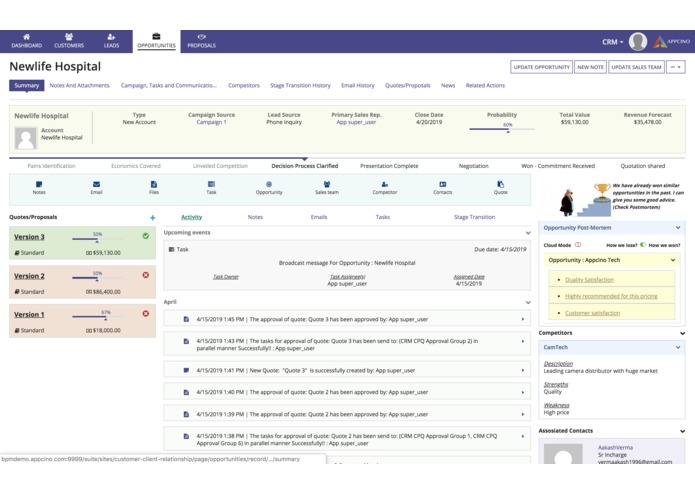The height and width of the screenshot is (494, 695).
Task: Click the Sales team quick-action icon
Action: (x=327, y=184)
